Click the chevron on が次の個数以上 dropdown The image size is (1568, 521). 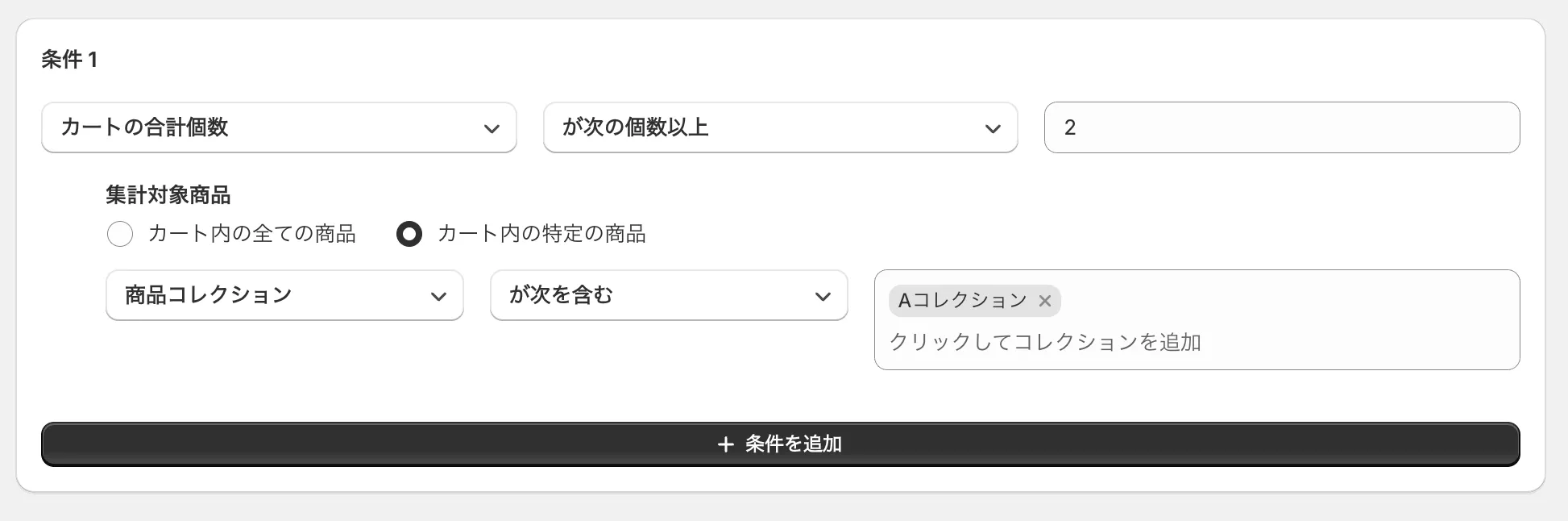coord(994,127)
